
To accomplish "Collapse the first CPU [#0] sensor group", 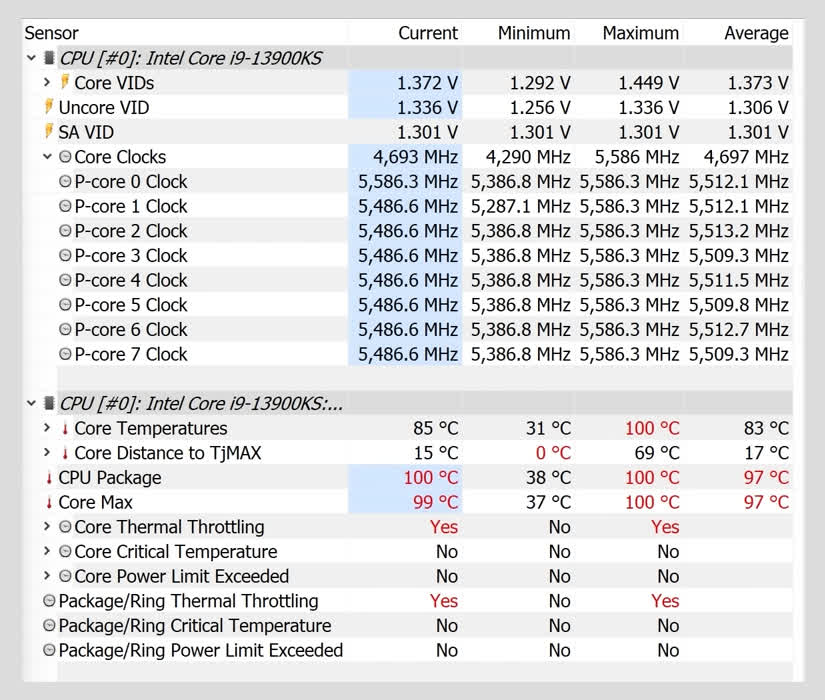I will 32,59.
